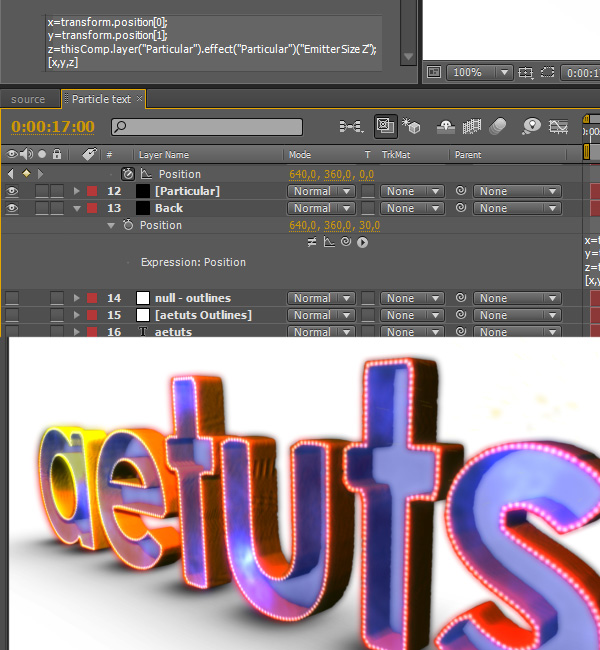The height and width of the screenshot is (650, 600).
Task: Expand the Particular layer properties
Action: tap(76, 191)
